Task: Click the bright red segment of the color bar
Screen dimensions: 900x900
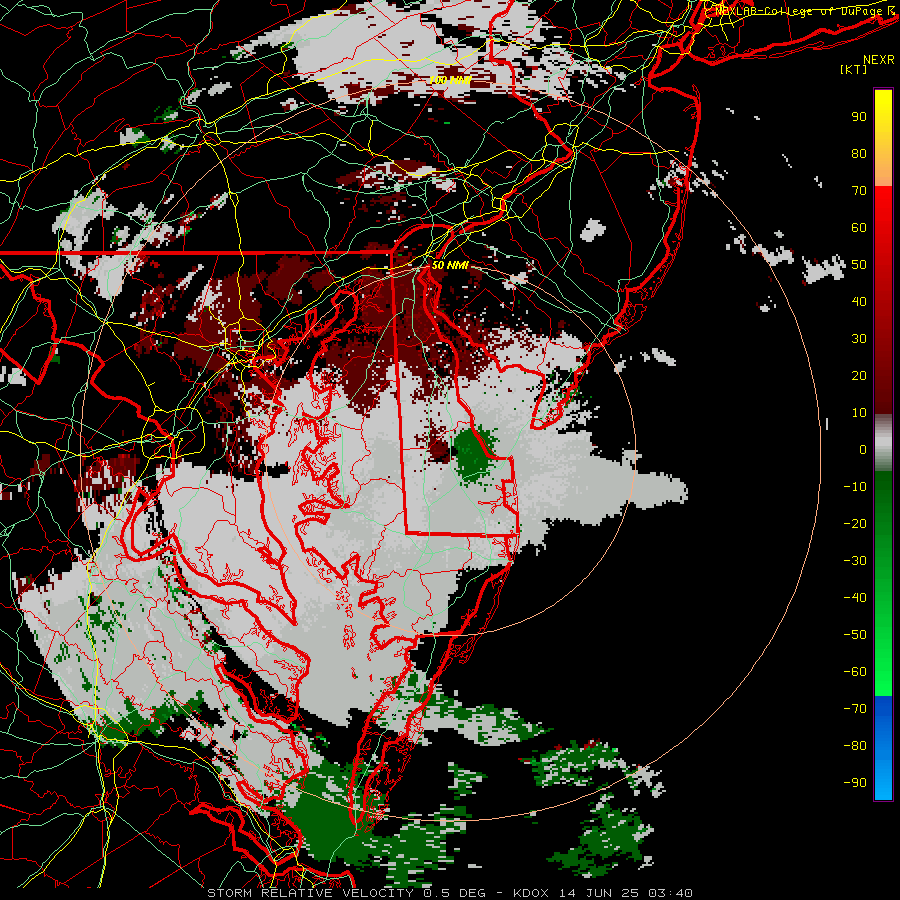Action: pos(883,210)
